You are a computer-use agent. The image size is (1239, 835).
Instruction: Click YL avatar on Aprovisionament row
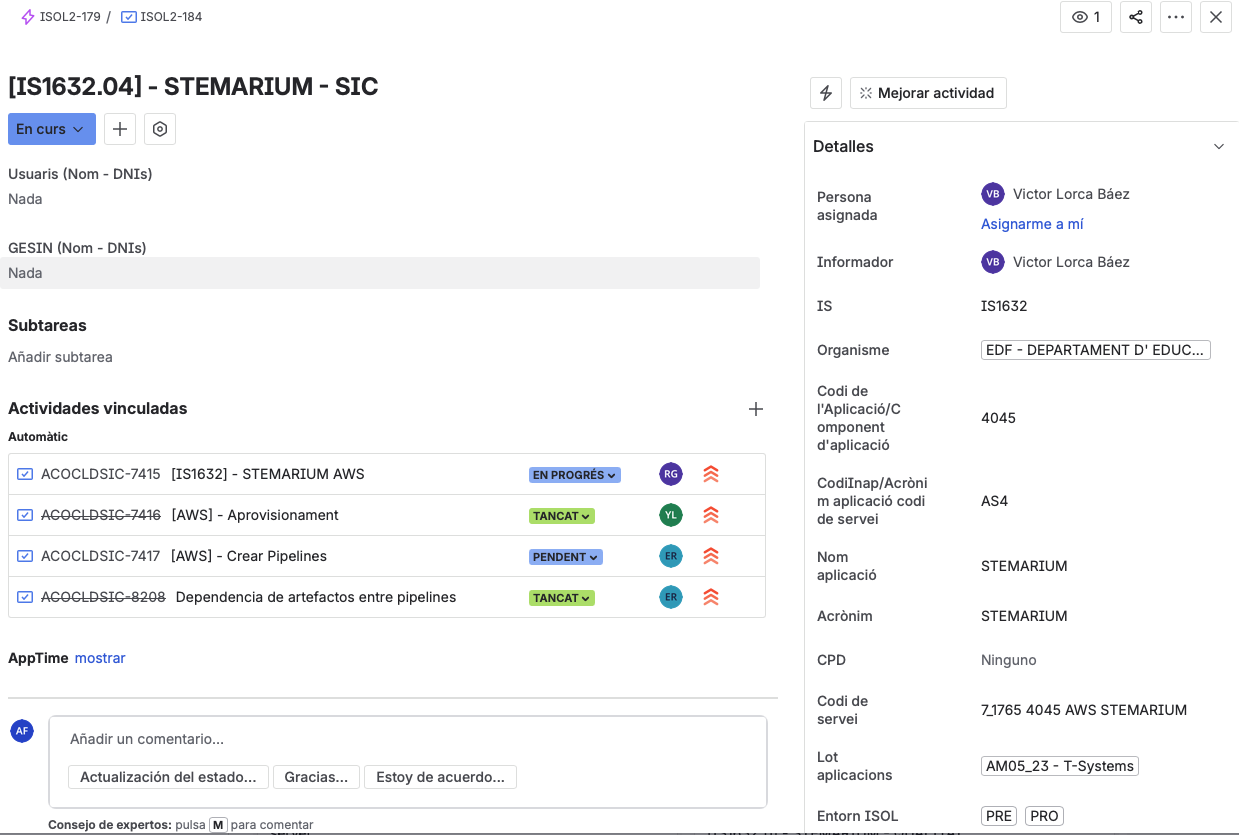[671, 515]
